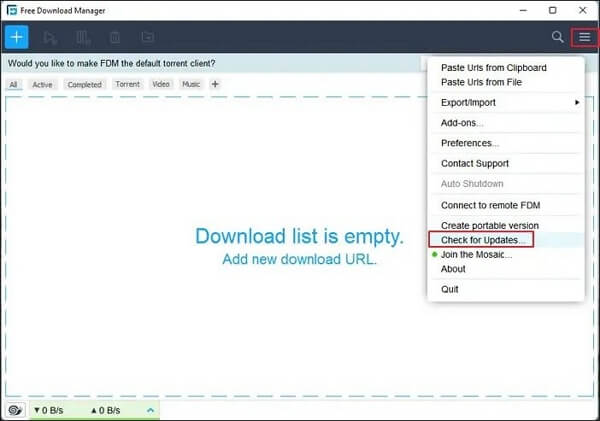Expand the Export/Import submenu
The width and height of the screenshot is (600, 421).
[506, 103]
